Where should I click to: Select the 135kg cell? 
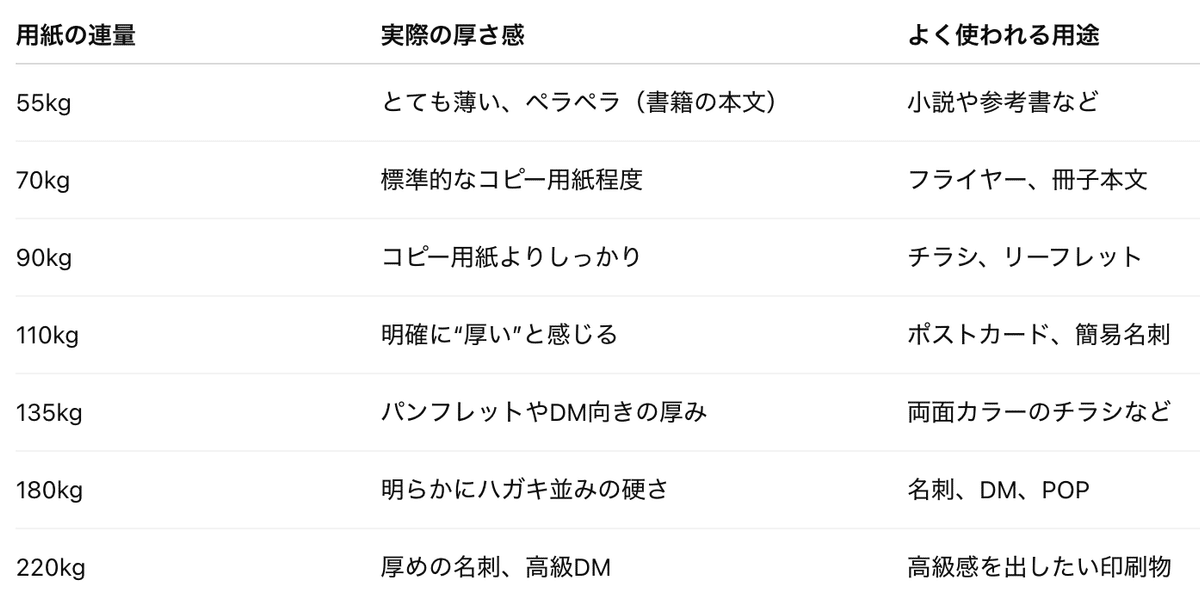(x=47, y=413)
